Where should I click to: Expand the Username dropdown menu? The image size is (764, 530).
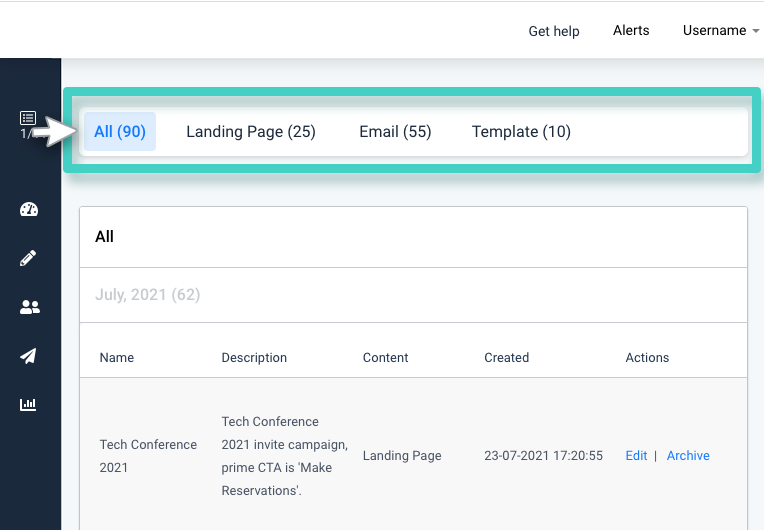[721, 30]
